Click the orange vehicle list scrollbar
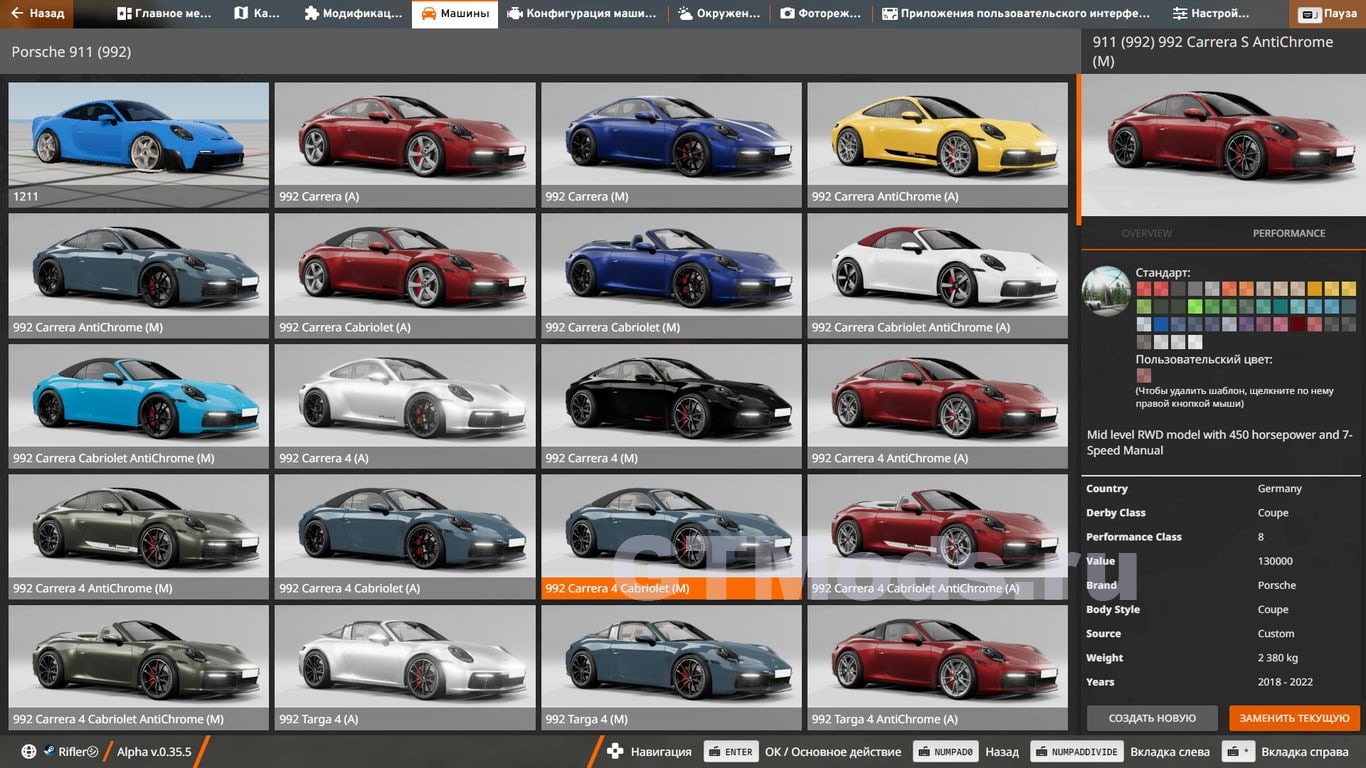This screenshot has width=1366, height=768. click(x=1078, y=150)
